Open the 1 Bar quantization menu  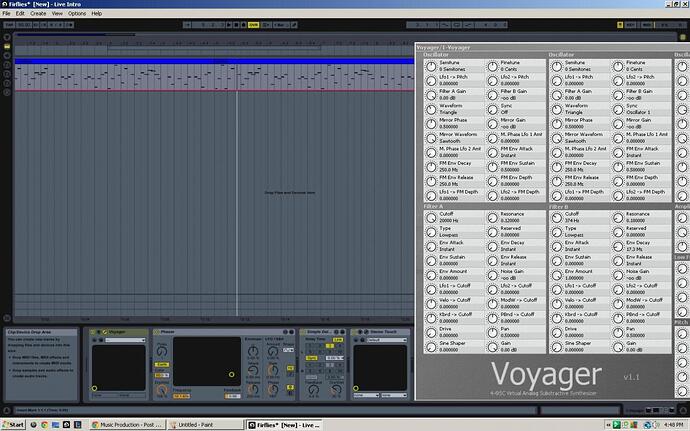281,25
